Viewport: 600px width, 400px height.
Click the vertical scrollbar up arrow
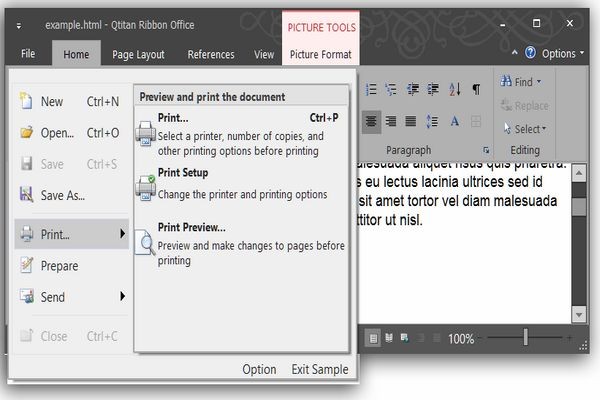tap(579, 173)
